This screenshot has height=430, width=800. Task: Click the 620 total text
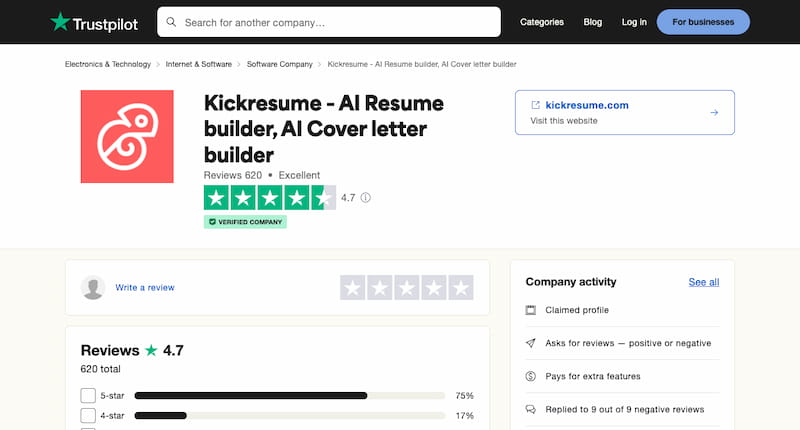coord(101,369)
